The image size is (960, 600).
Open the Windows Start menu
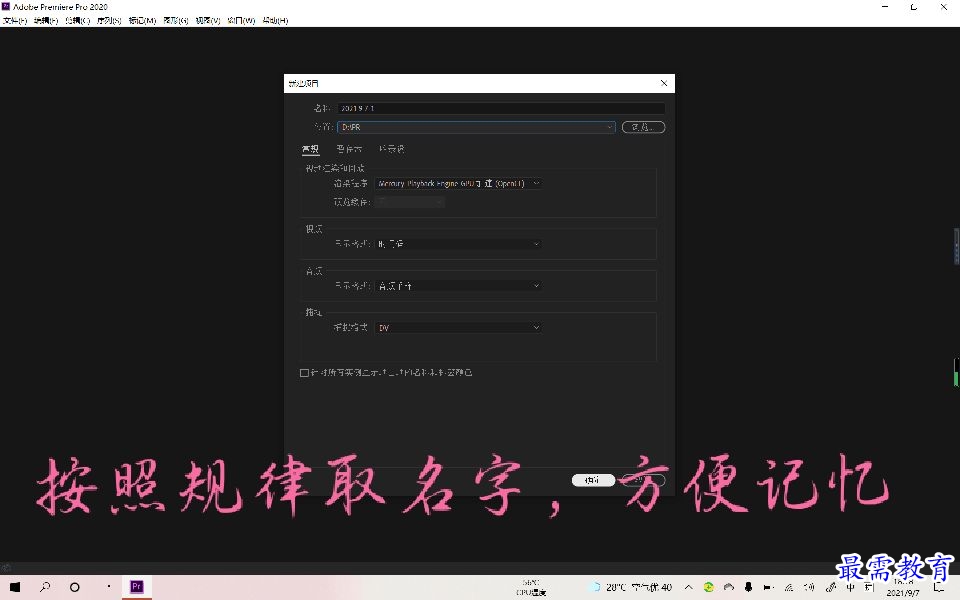click(15, 587)
